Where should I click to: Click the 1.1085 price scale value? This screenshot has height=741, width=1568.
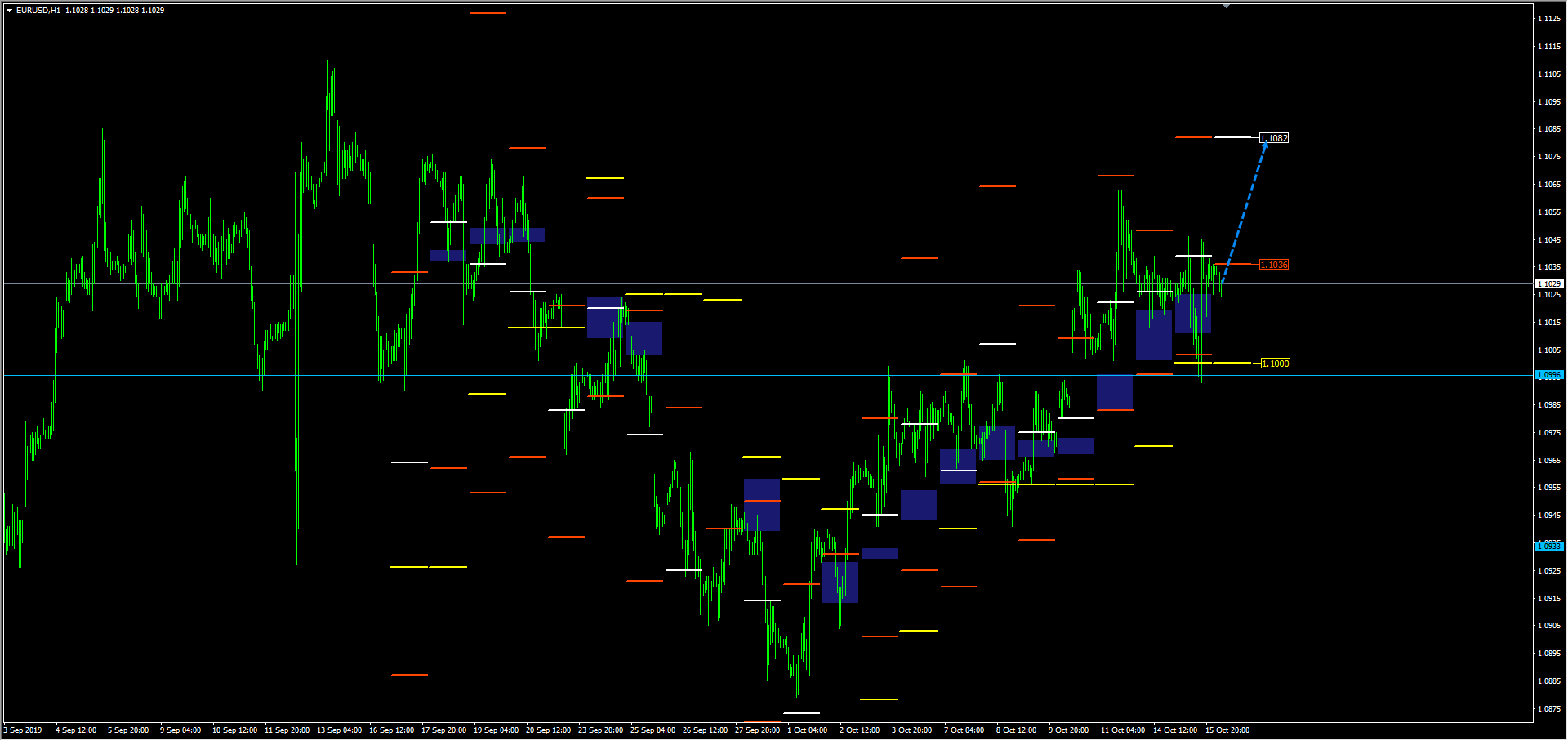point(1549,129)
